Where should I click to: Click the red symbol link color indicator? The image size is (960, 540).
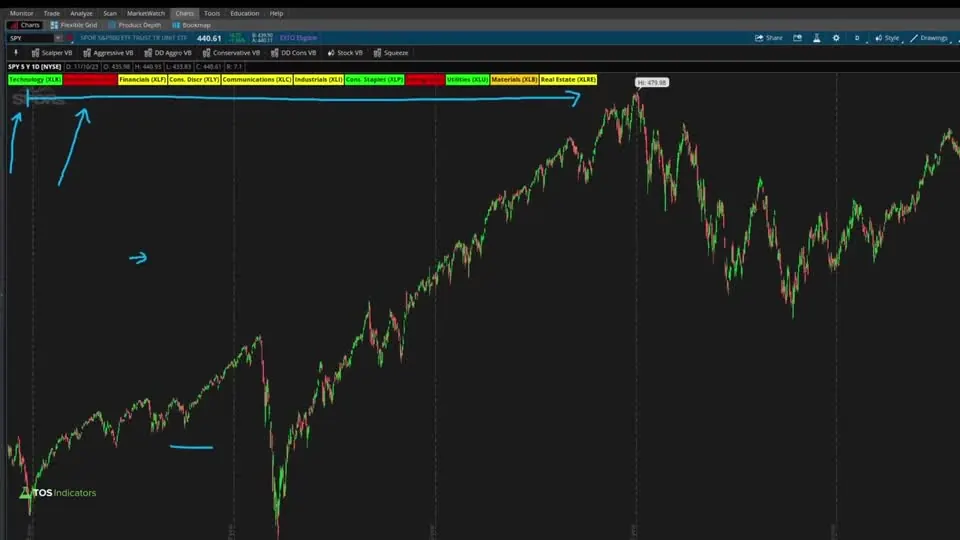point(71,38)
